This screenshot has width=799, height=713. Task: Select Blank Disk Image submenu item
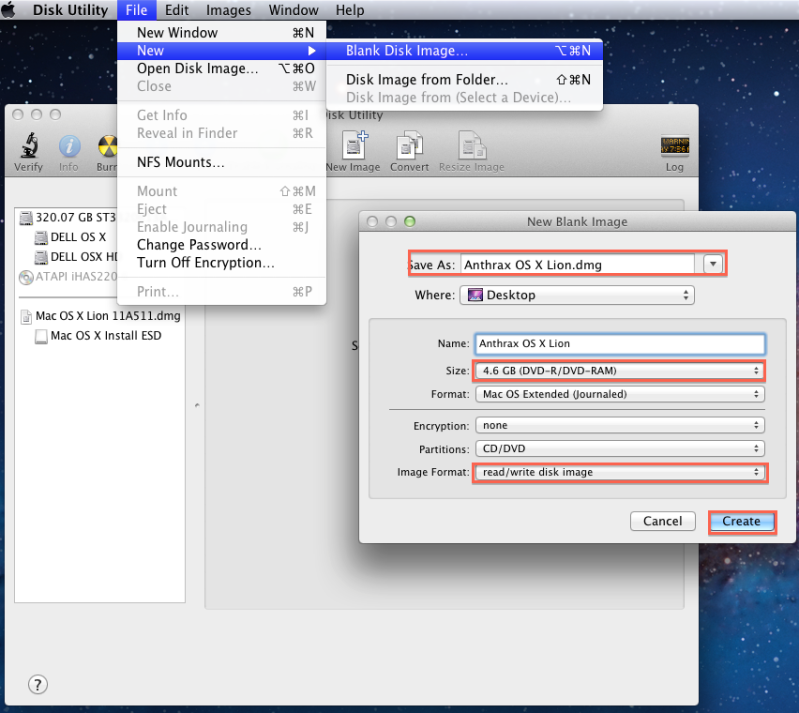tap(464, 50)
